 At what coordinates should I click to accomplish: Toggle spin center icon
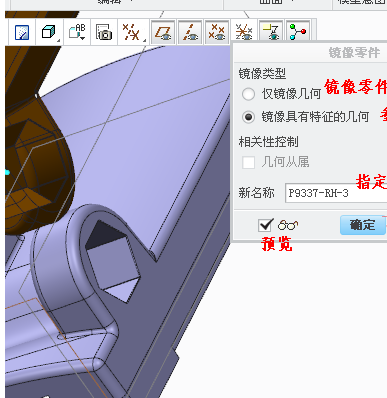(x=298, y=32)
